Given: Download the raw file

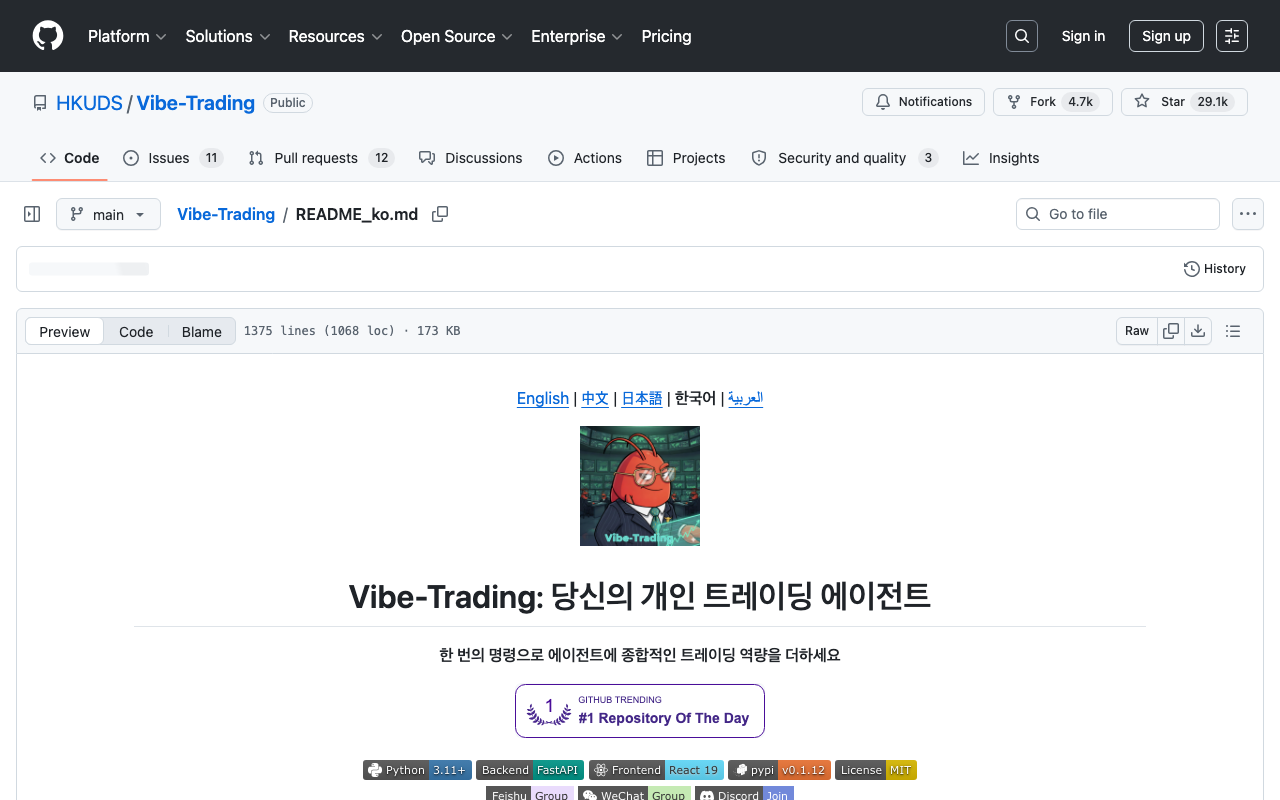Looking at the screenshot, I should pyautogui.click(x=1198, y=331).
